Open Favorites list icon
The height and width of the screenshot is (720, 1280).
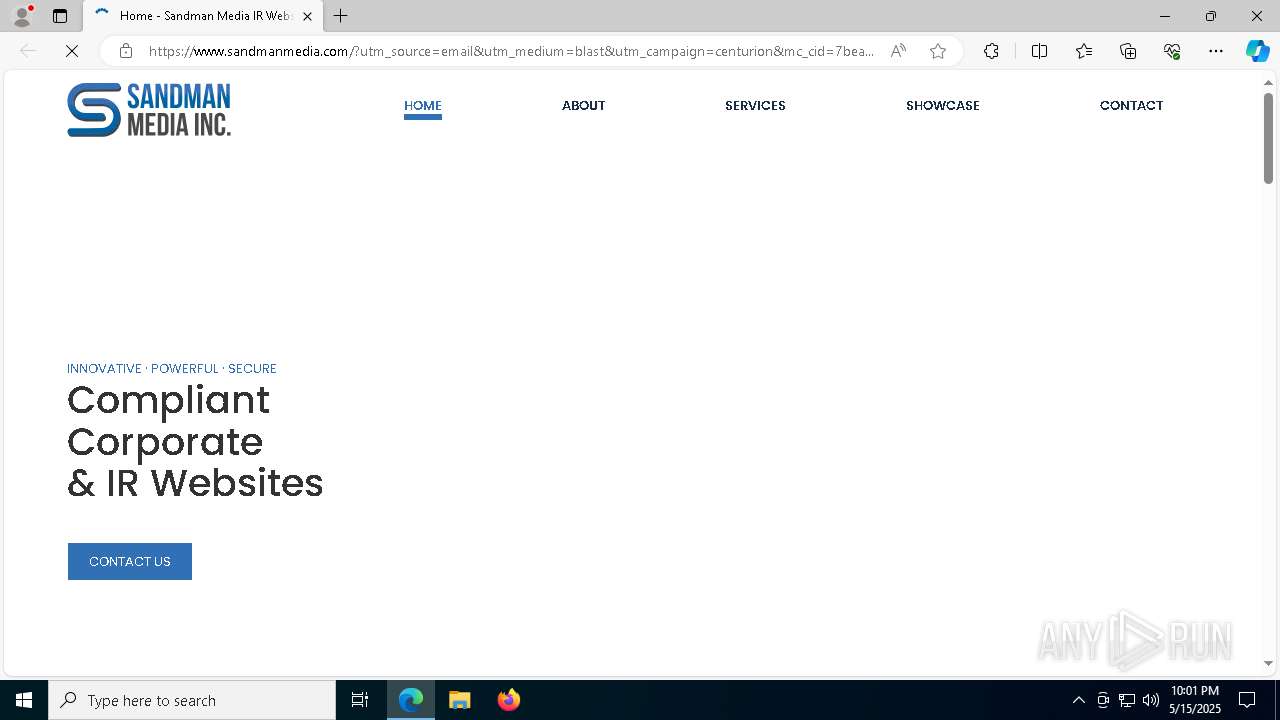pyautogui.click(x=1084, y=51)
